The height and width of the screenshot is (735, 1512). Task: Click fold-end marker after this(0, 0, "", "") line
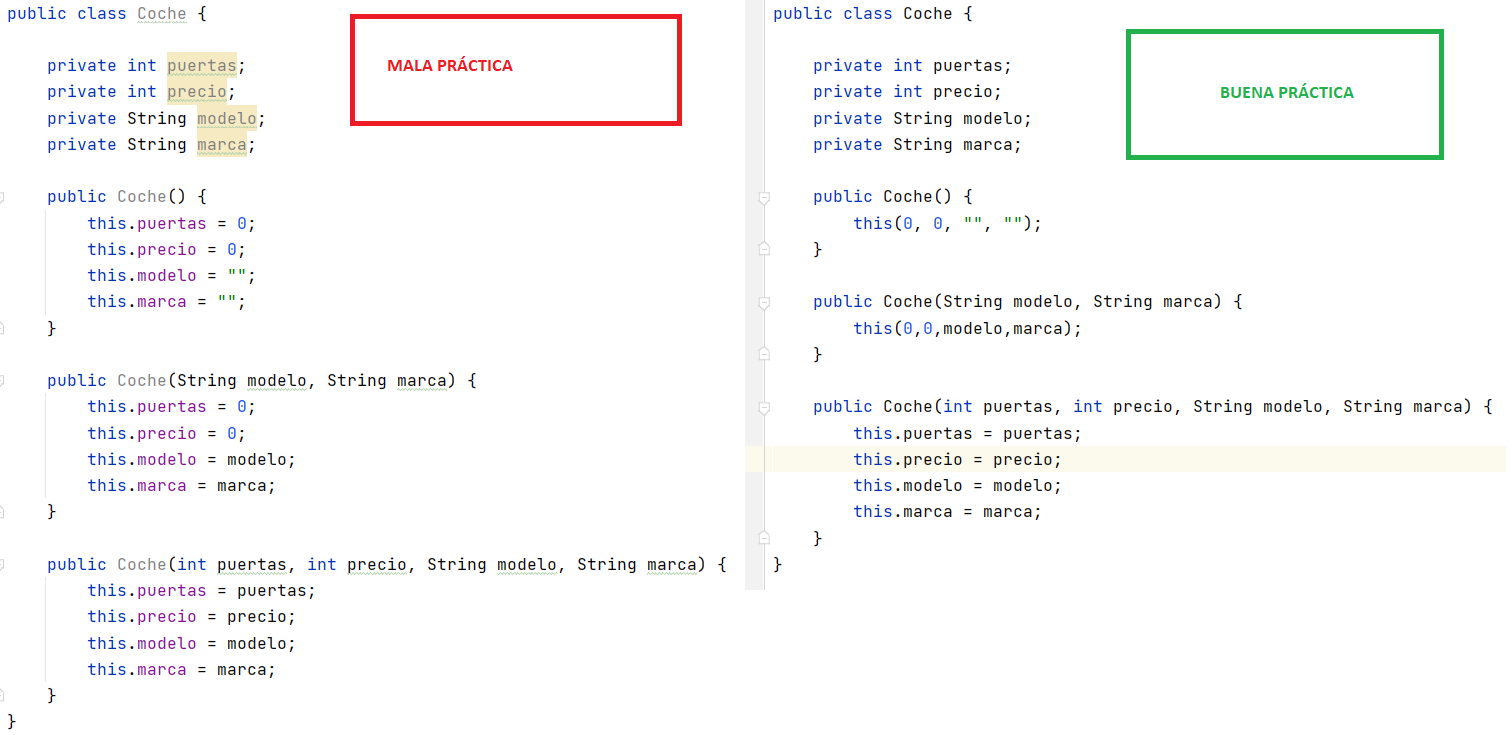click(764, 249)
